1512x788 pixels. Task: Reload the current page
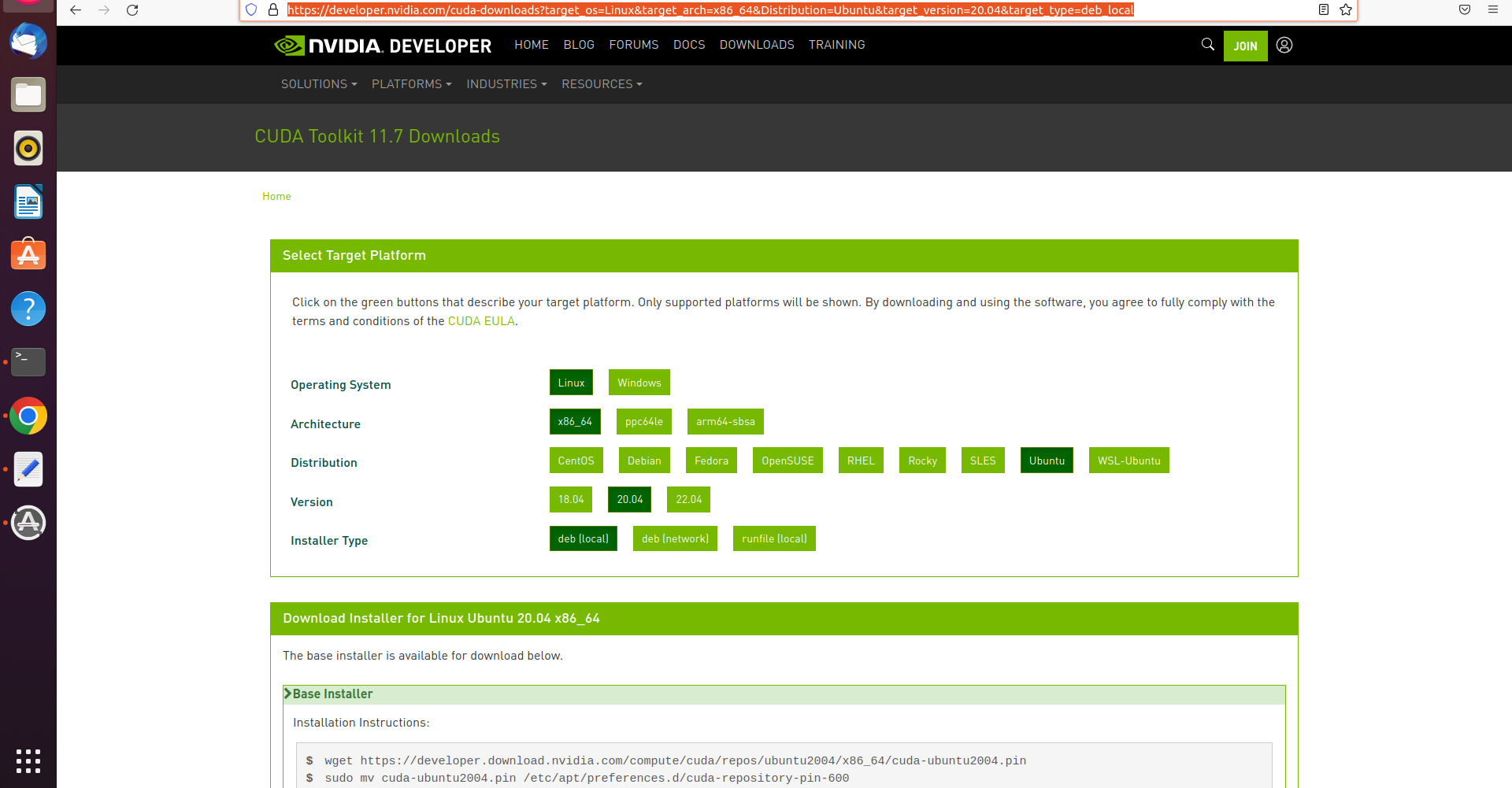point(132,10)
